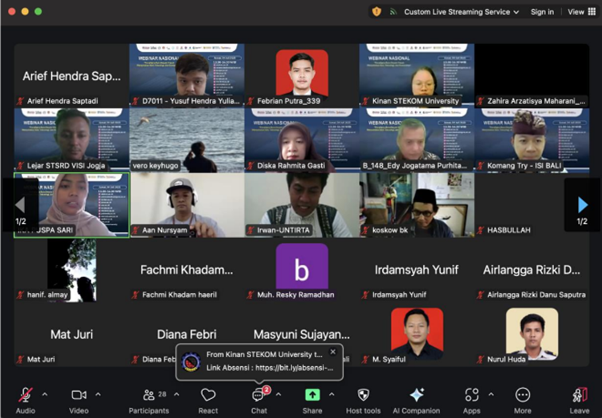The height and width of the screenshot is (418, 602).
Task: Select Febrian Putra_339's tile
Action: point(302,75)
